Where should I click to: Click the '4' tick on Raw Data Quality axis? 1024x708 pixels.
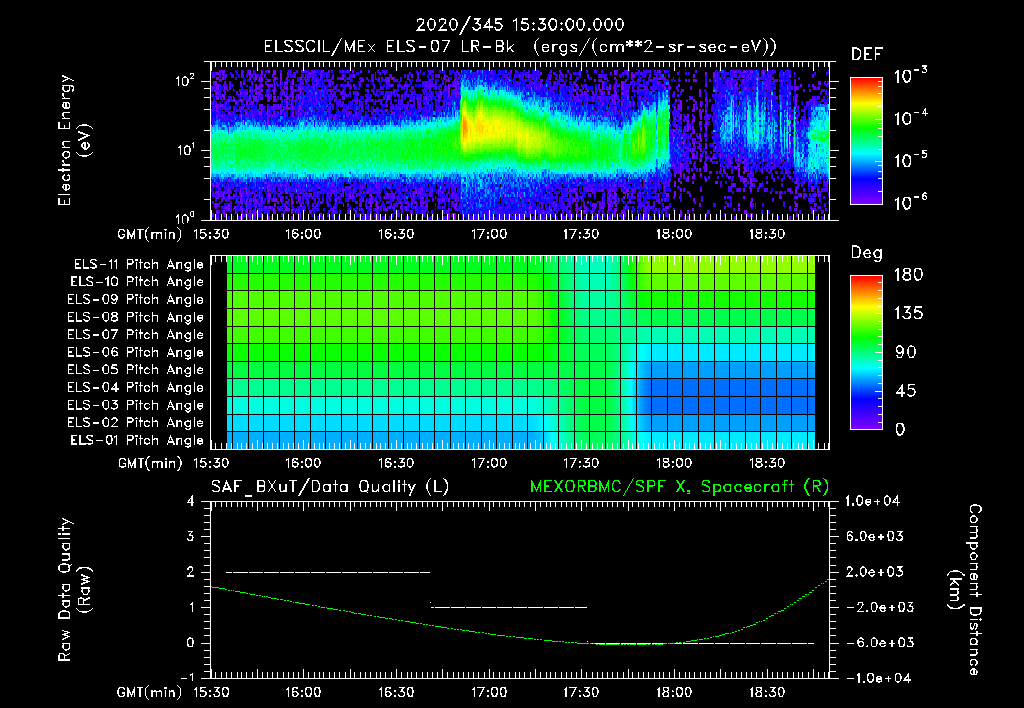[x=191, y=501]
